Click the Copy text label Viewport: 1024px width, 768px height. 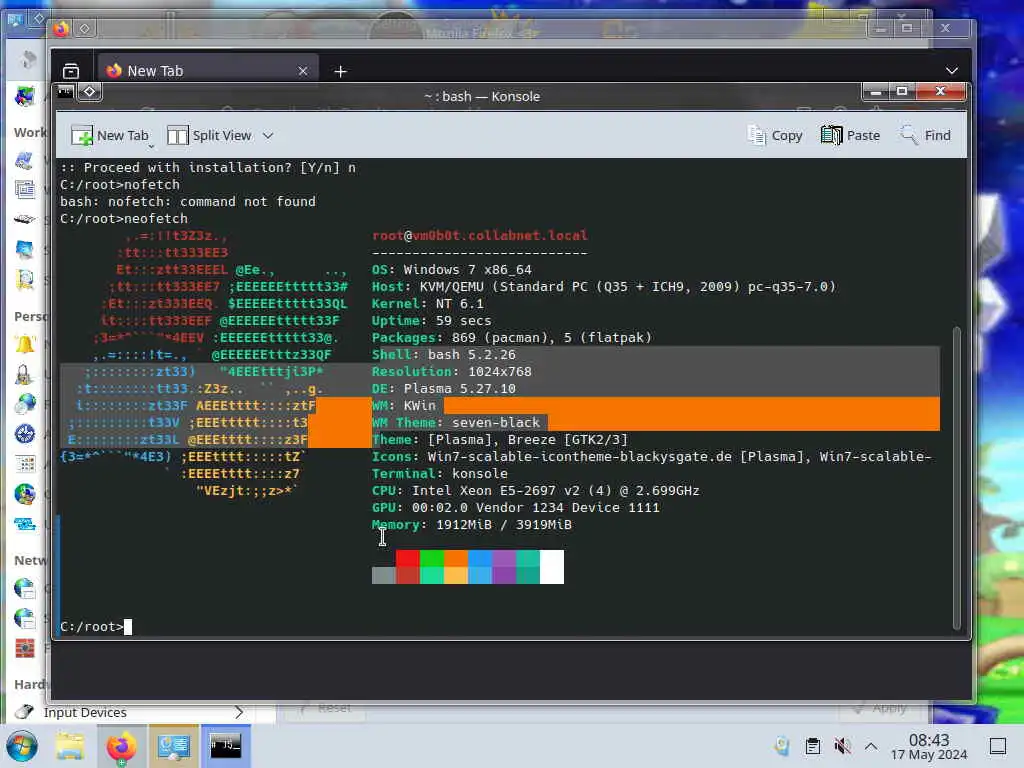click(x=787, y=135)
